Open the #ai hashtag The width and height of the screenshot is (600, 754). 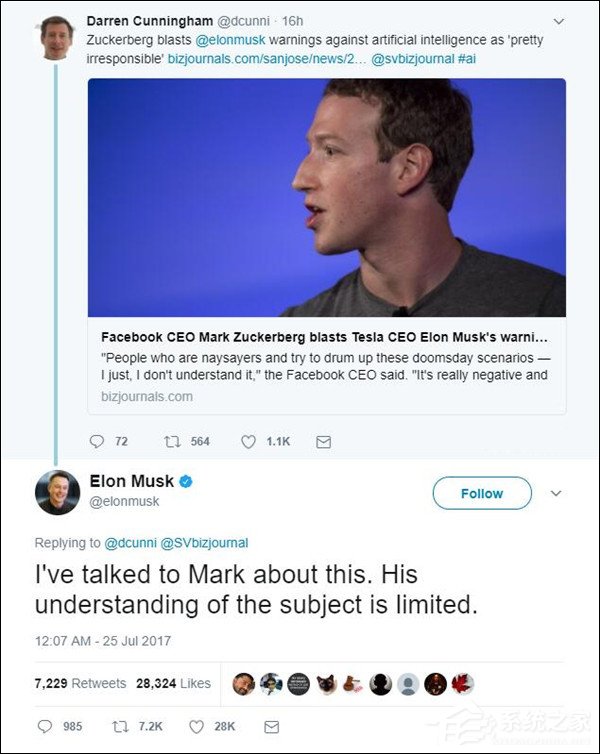click(466, 59)
